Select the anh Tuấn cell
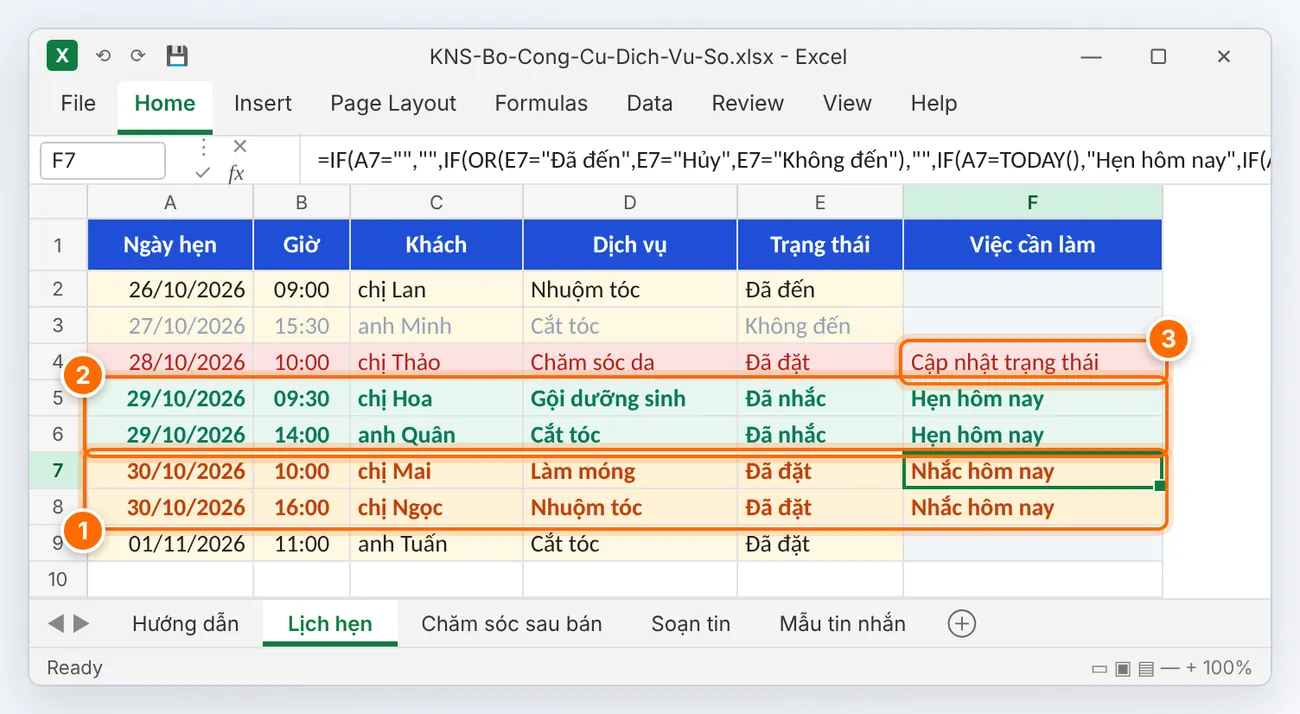 (436, 544)
